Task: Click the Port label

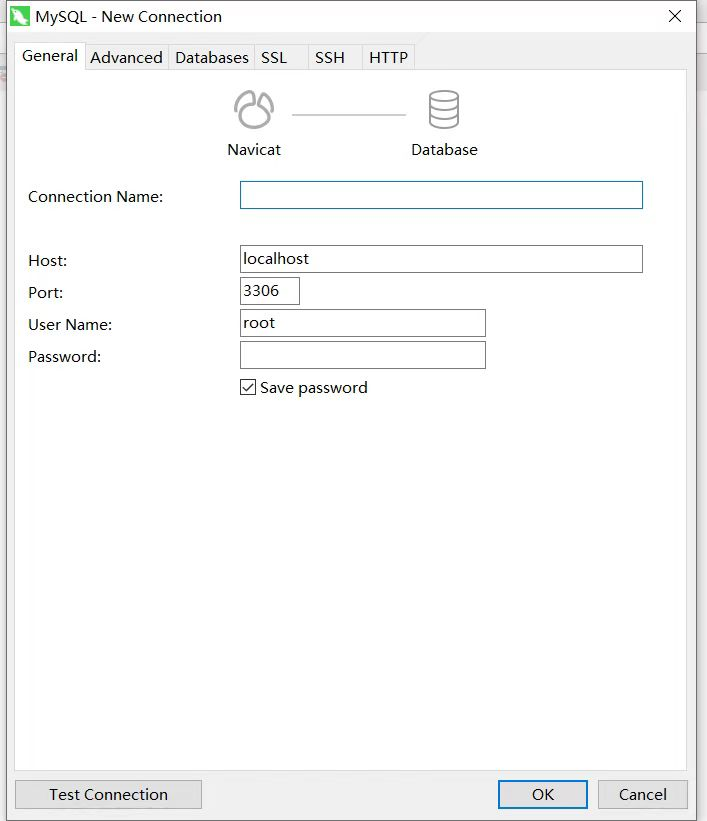Action: click(x=46, y=292)
